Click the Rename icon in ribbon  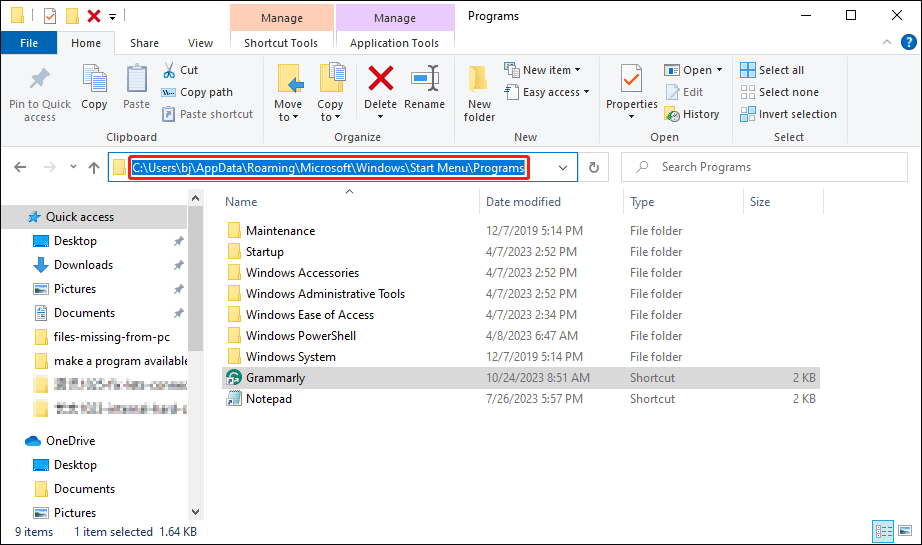(x=425, y=79)
